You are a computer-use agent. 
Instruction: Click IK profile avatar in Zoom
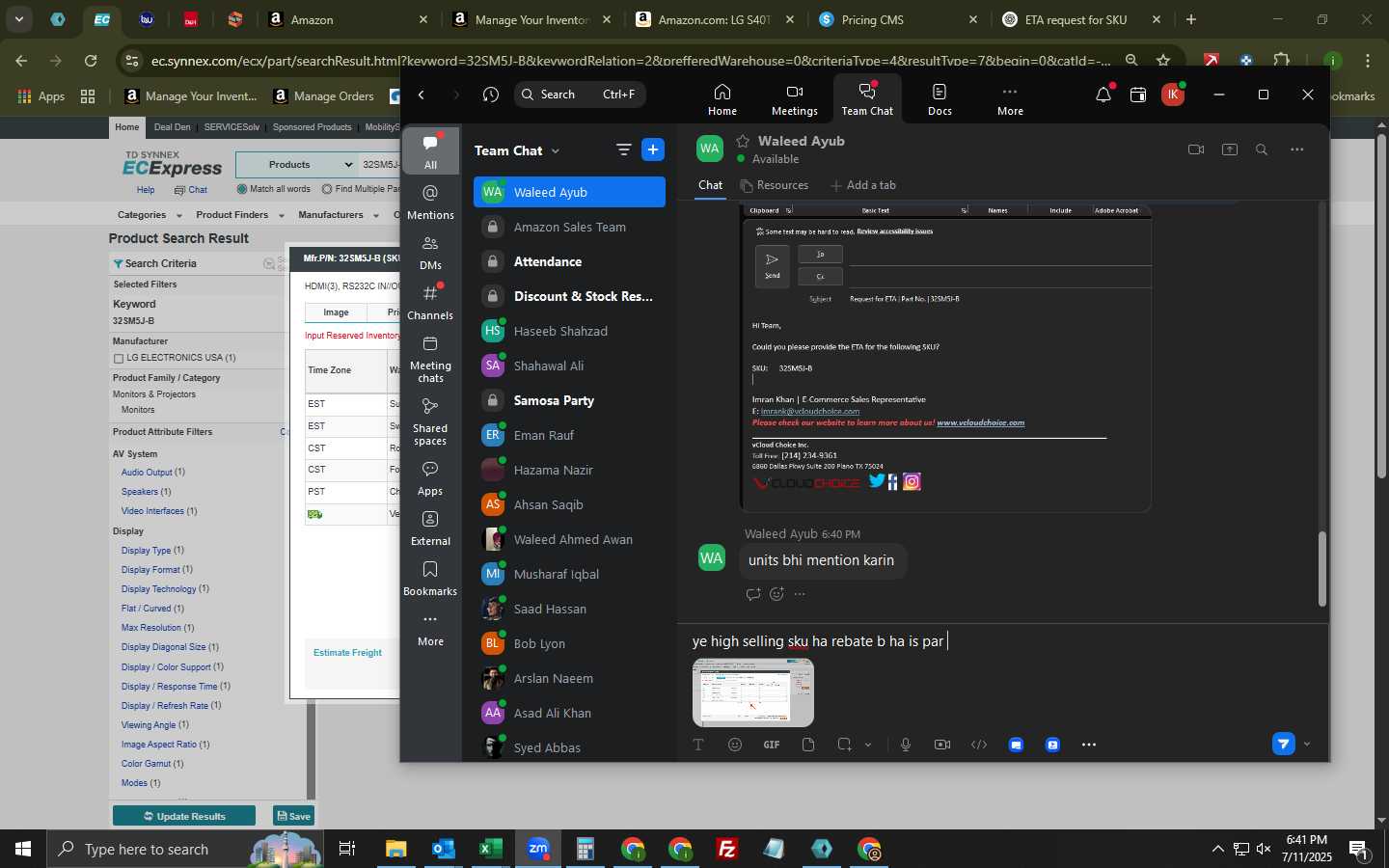(1173, 95)
